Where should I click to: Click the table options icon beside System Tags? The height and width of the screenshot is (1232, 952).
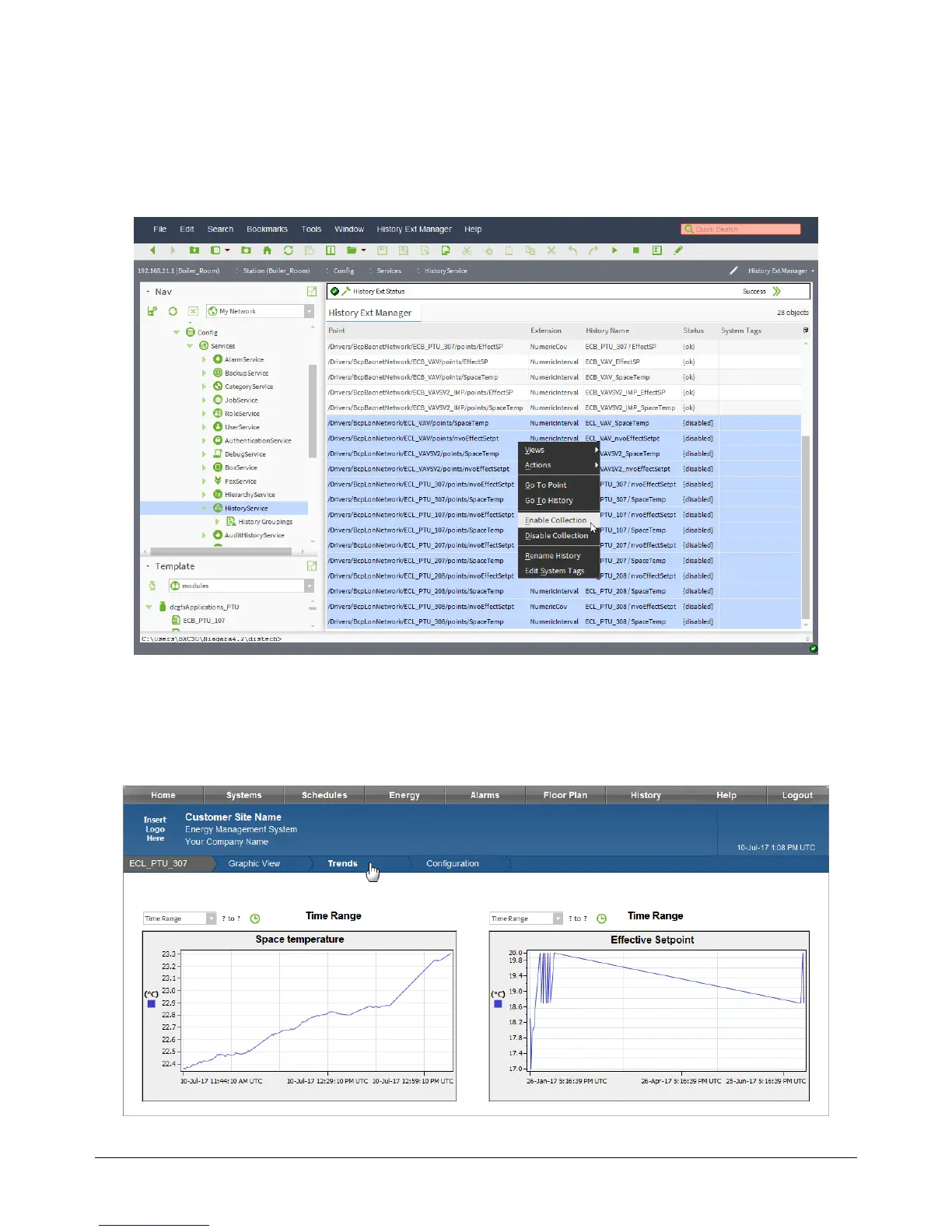click(x=806, y=331)
